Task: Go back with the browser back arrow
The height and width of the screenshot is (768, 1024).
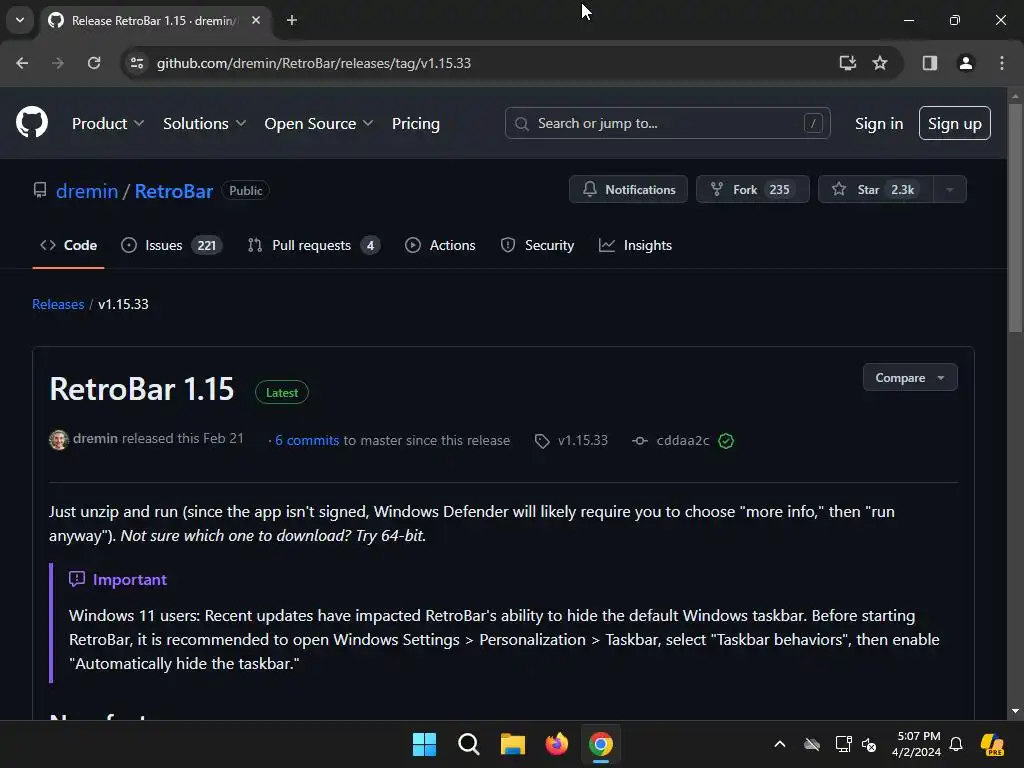Action: [22, 63]
